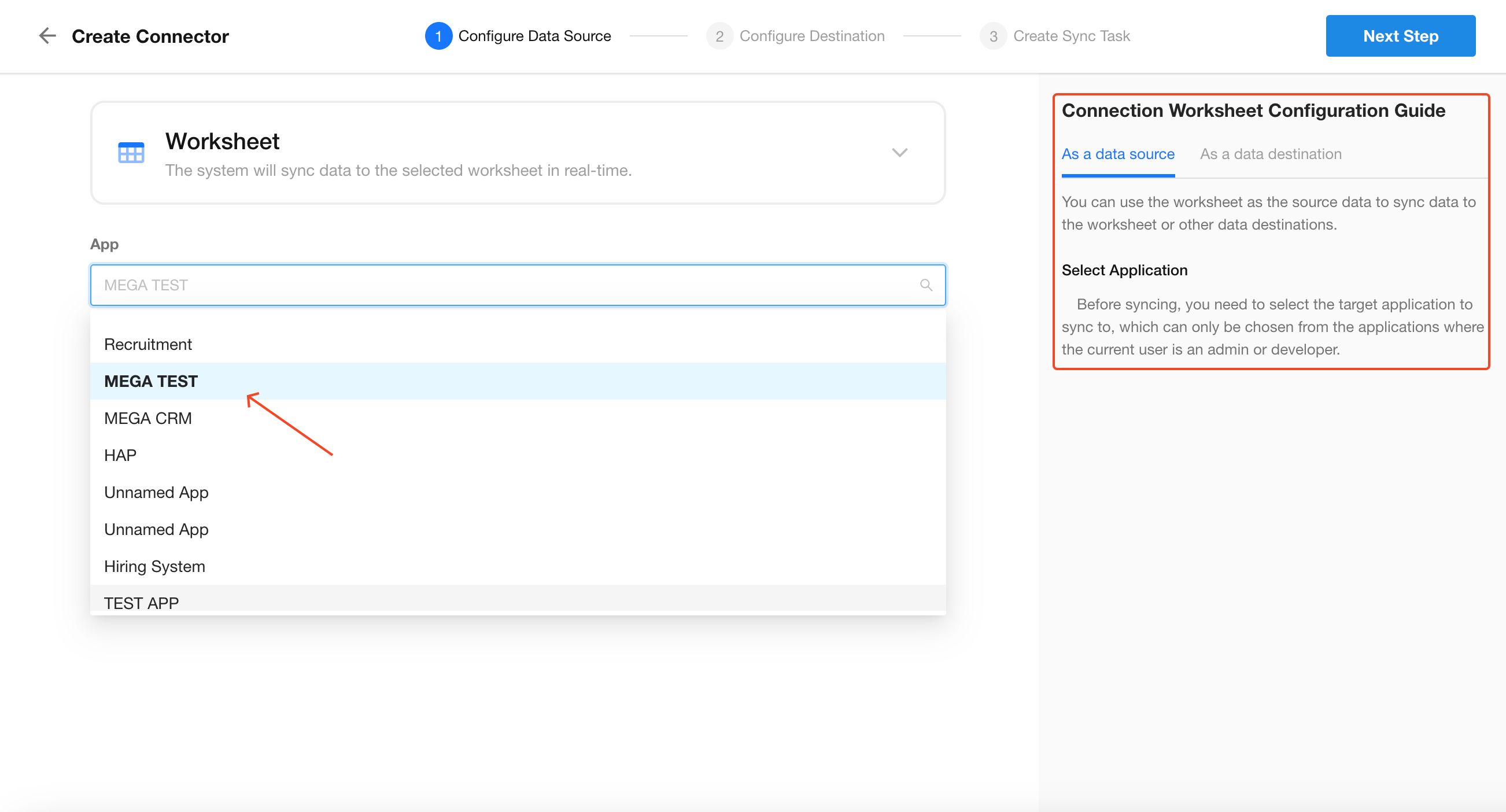The width and height of the screenshot is (1506, 812).
Task: Choose Hiring System from the list
Action: click(154, 566)
